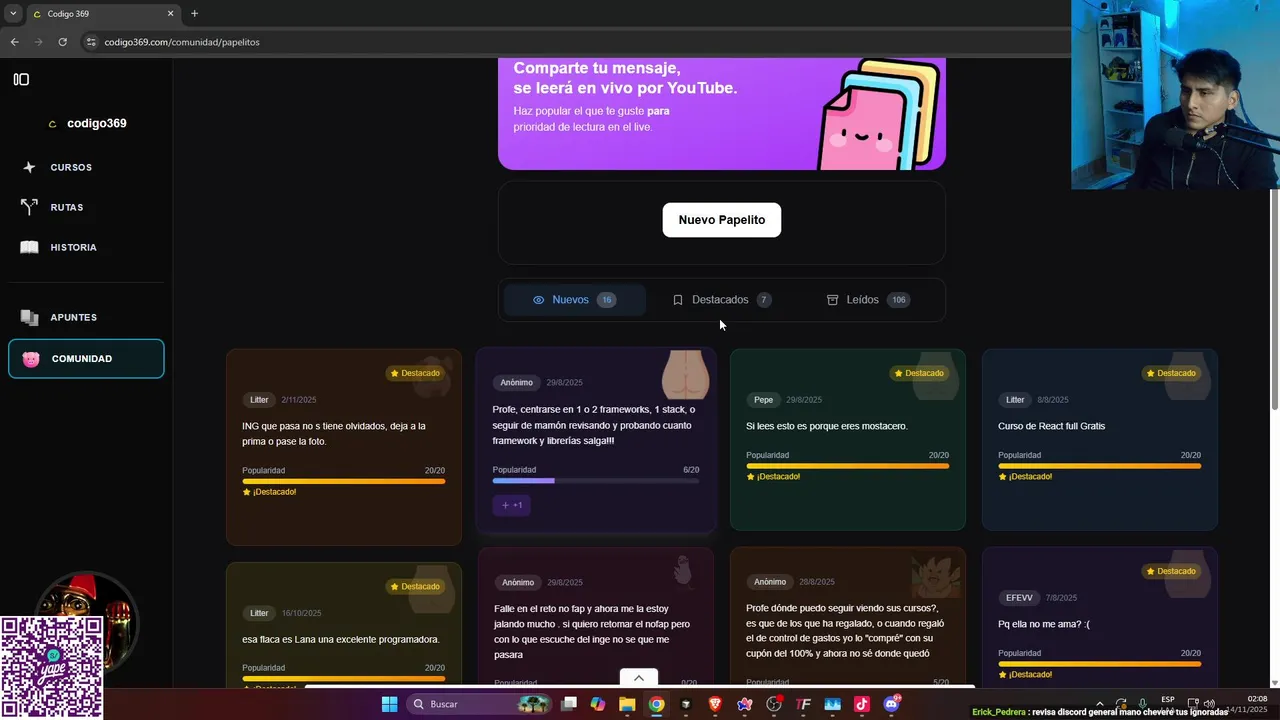Click the EFEVV author tag
1280x720 pixels.
tap(1019, 598)
